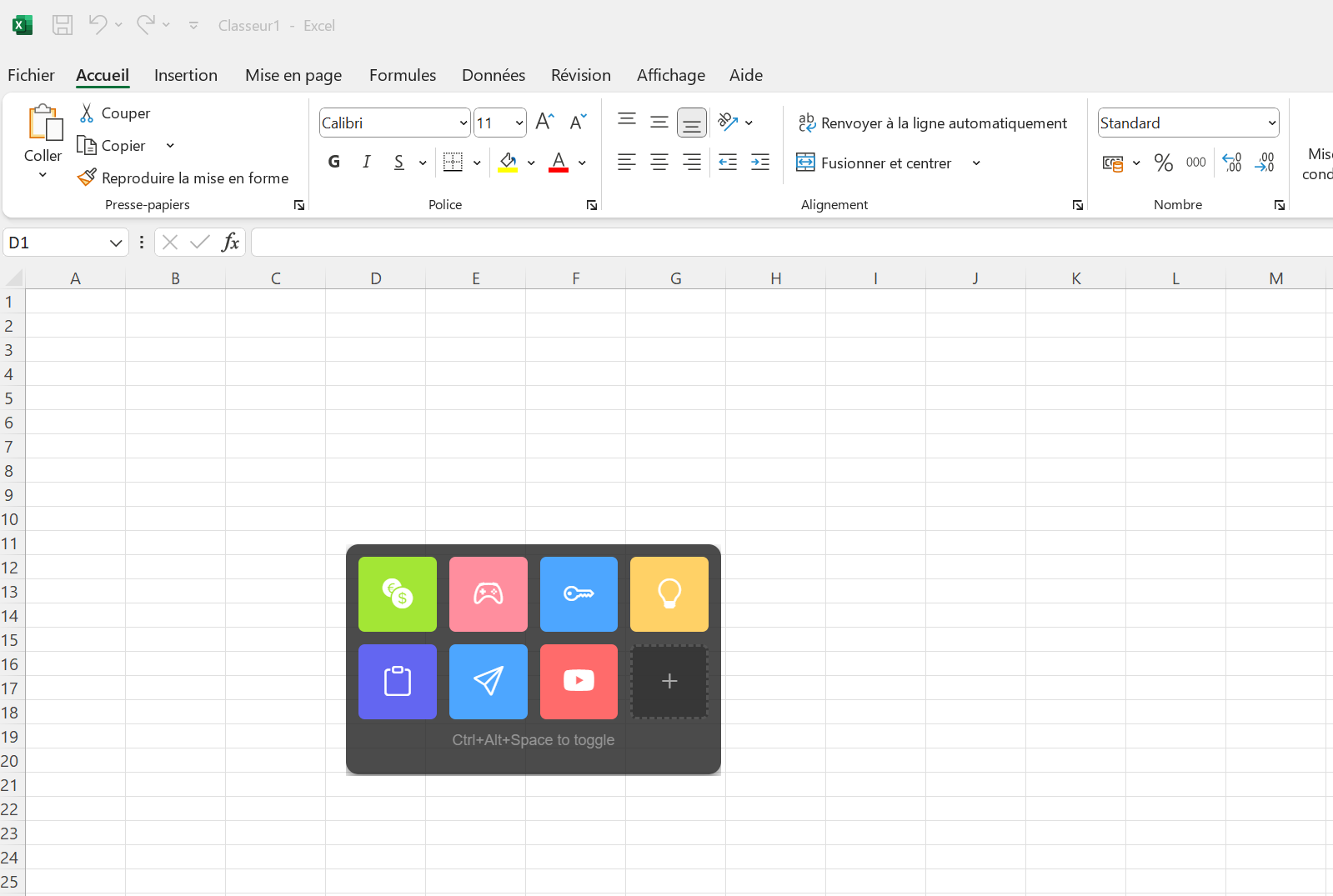Toggle italic formatting
The image size is (1333, 896).
[x=367, y=162]
